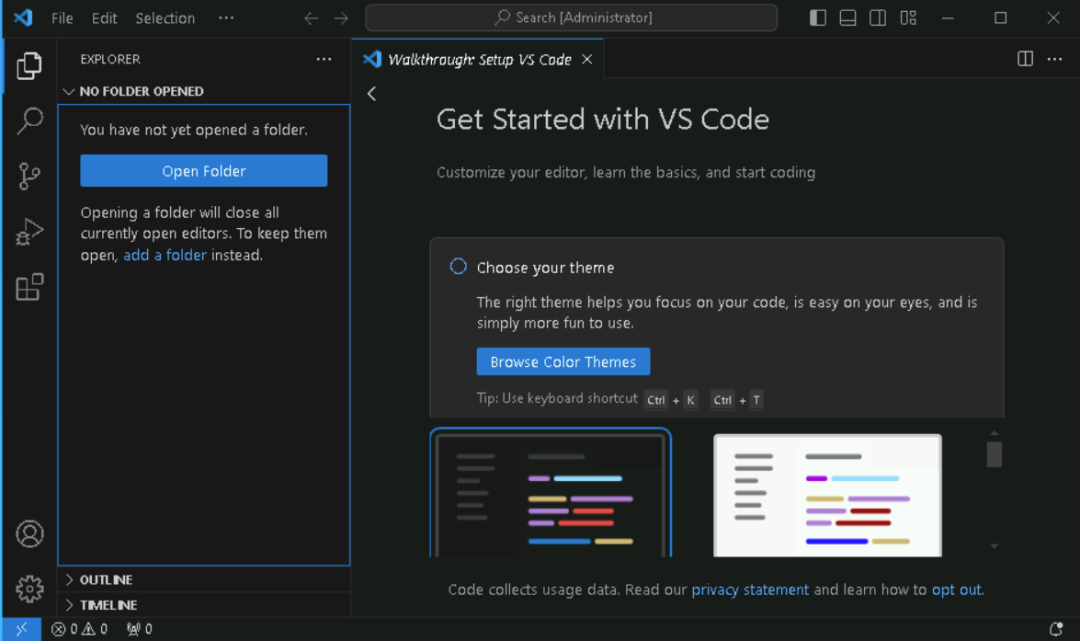Open editor More Actions ellipsis
Image resolution: width=1080 pixels, height=641 pixels.
[x=1055, y=59]
